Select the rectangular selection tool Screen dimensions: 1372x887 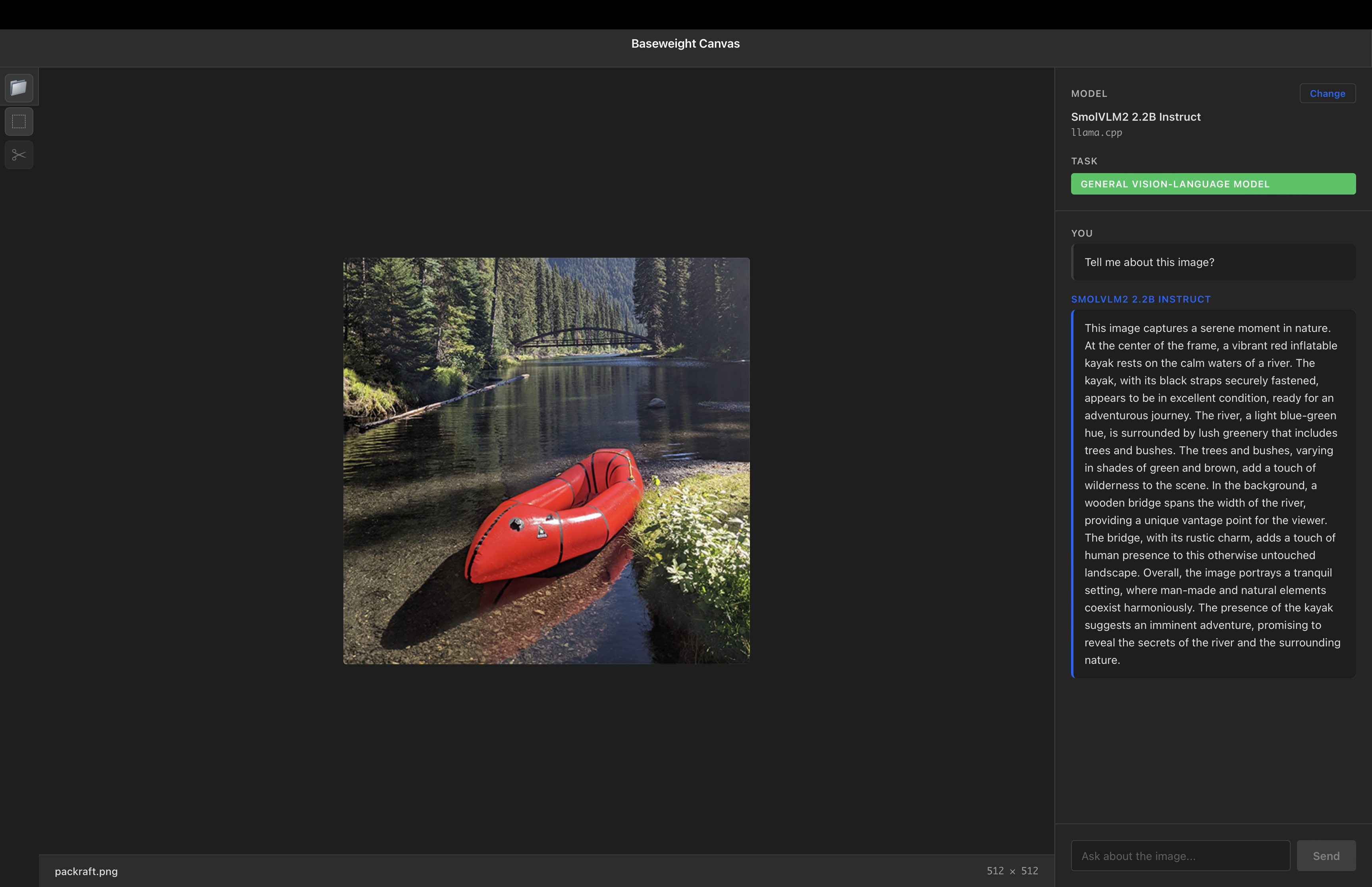coord(19,121)
